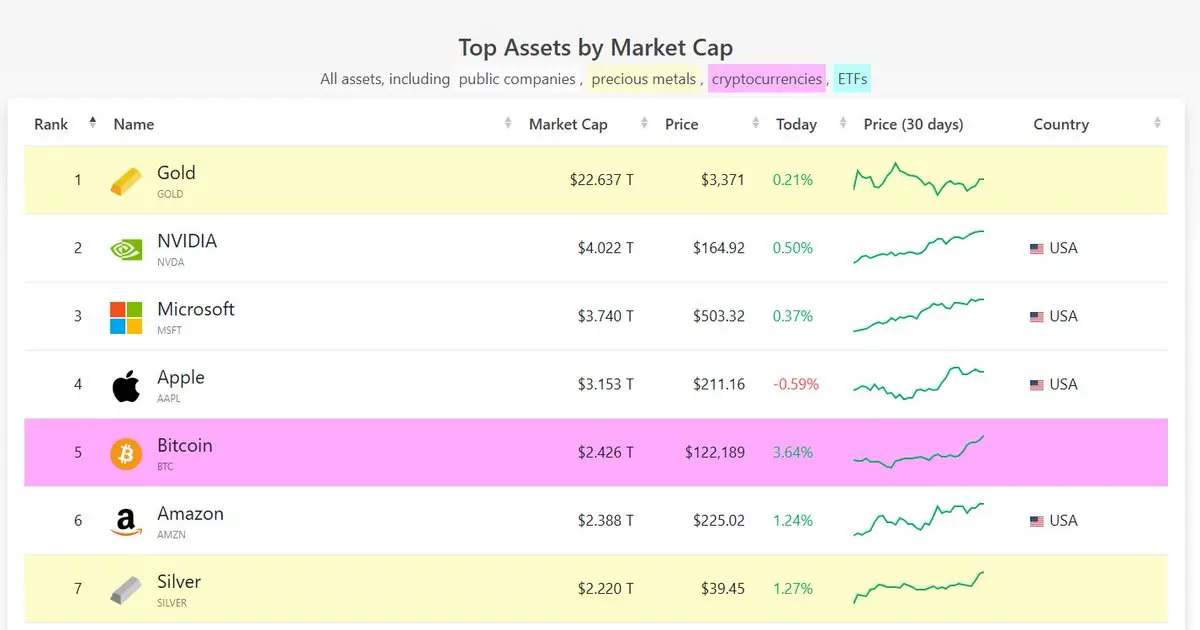Viewport: 1200px width, 630px height.
Task: Click the USA flag in Amazon row
Action: (x=1037, y=520)
